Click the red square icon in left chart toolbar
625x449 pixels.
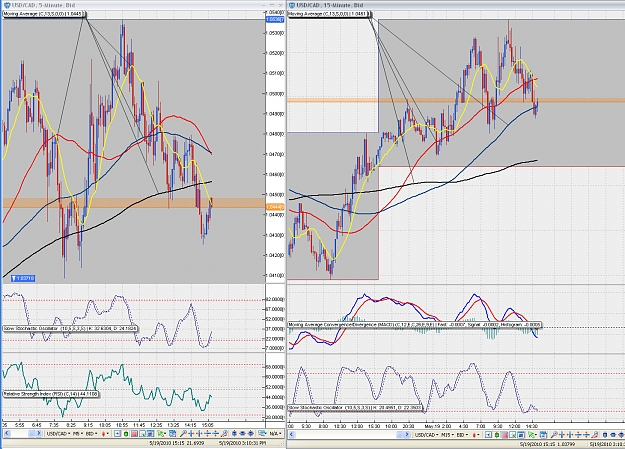click(134, 433)
